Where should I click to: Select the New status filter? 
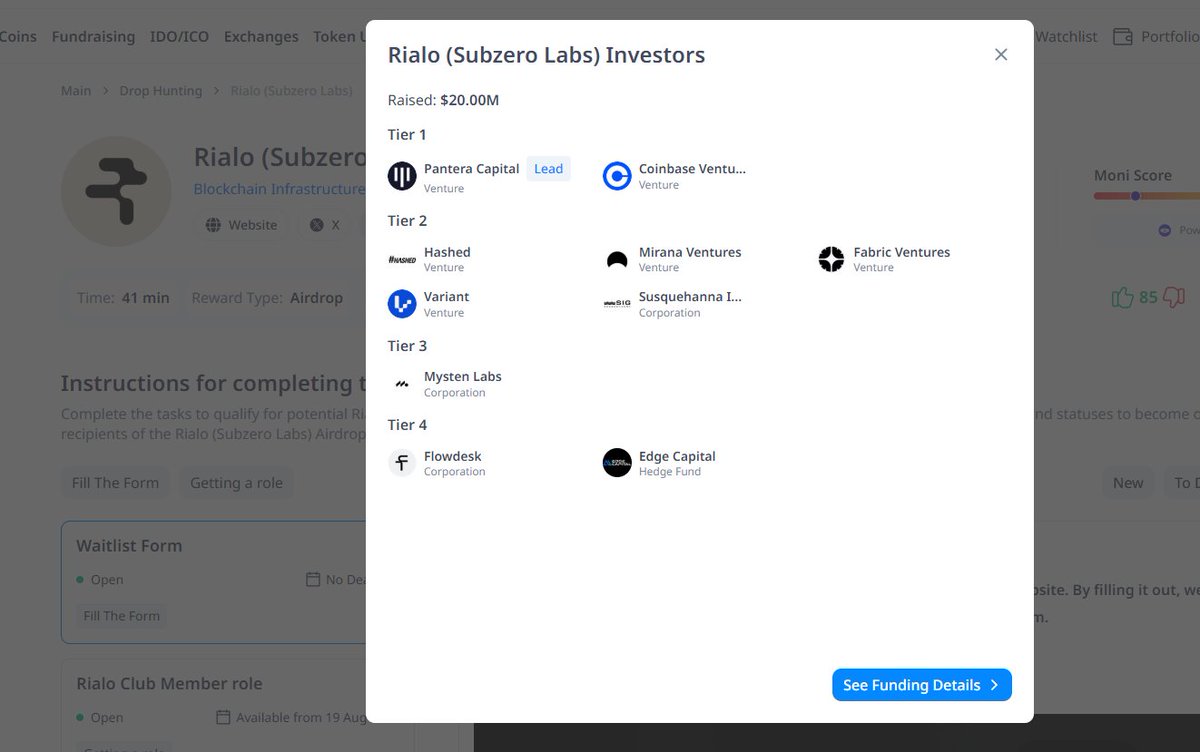1128,483
